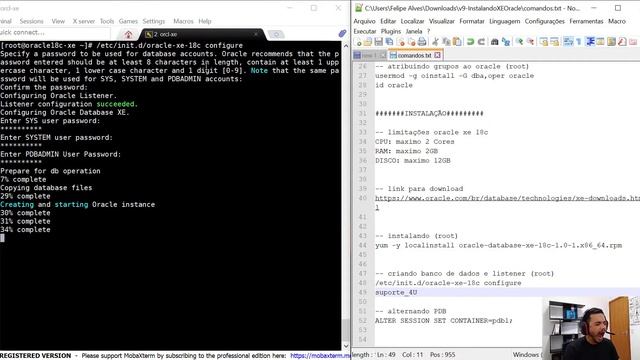Open the Plugins menu
The width and height of the screenshot is (640, 360).
point(391,31)
